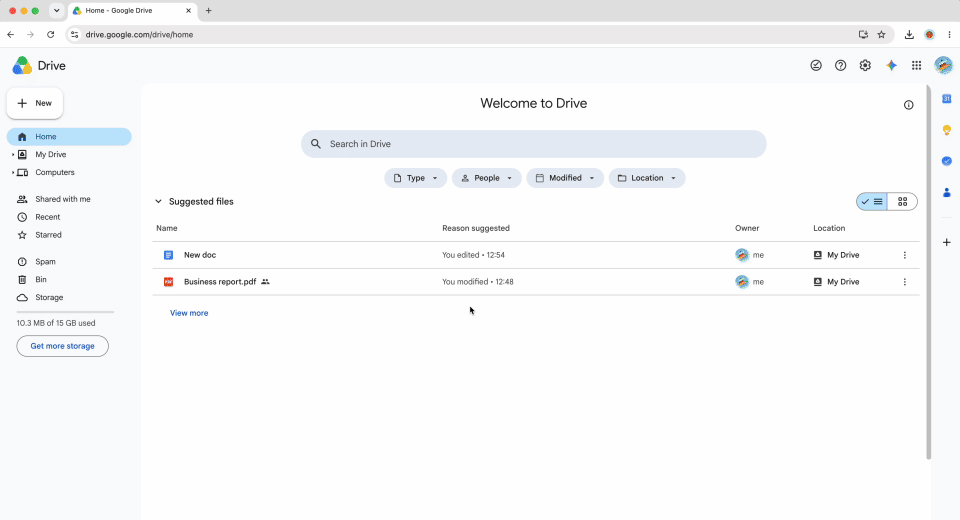Click Get more storage

pyautogui.click(x=62, y=346)
